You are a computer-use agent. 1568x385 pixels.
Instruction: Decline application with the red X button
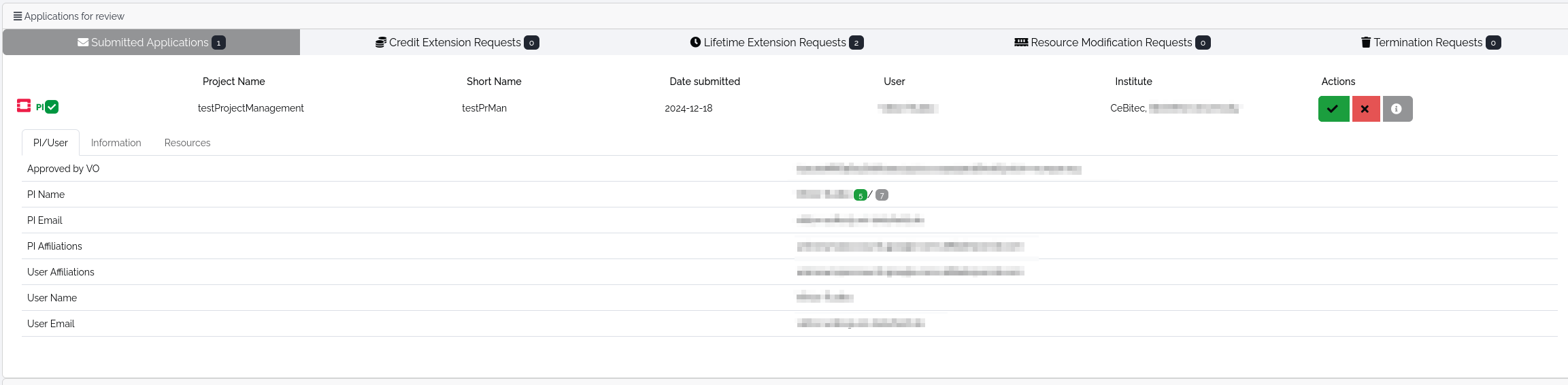(1365, 109)
